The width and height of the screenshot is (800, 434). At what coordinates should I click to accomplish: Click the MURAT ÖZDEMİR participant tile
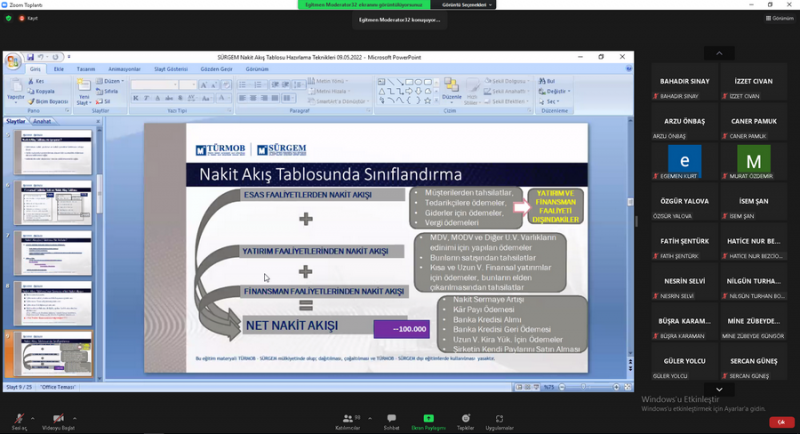(753, 160)
